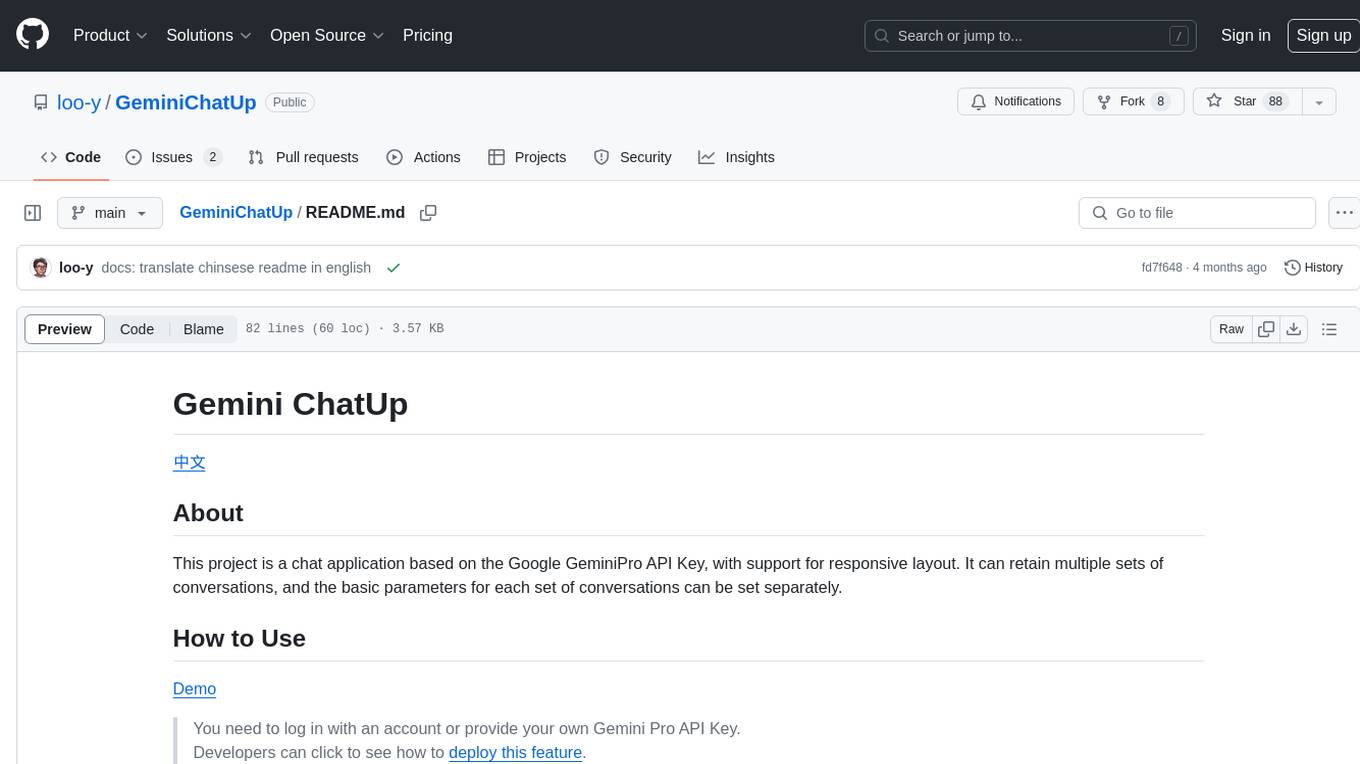Click the 82 lines 3.57 KB text
Viewport: 1360px width, 764px height.
344,329
